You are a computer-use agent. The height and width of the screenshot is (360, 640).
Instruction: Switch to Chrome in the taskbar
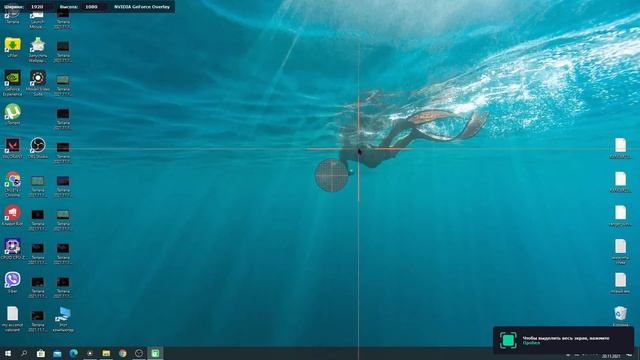coord(122,353)
